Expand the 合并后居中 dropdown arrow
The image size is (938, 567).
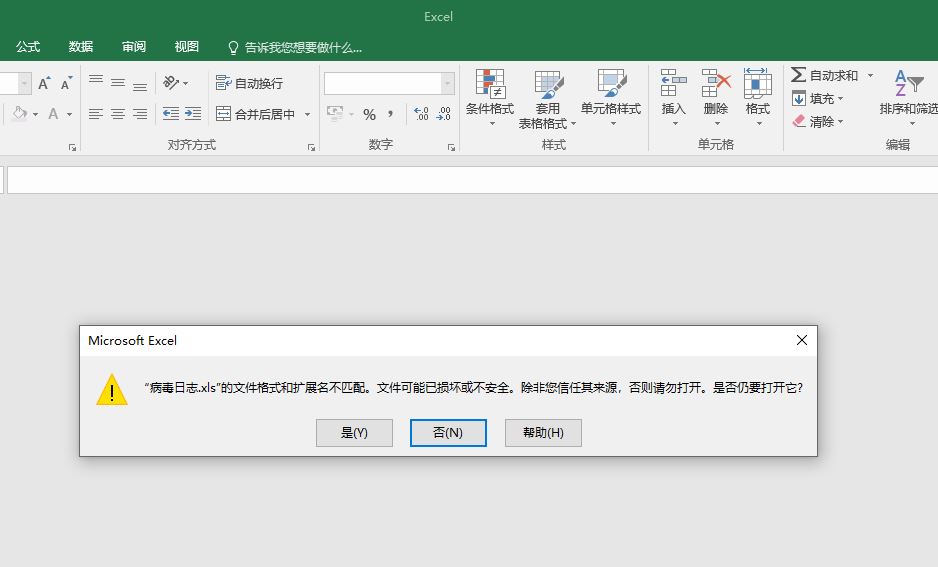click(307, 114)
